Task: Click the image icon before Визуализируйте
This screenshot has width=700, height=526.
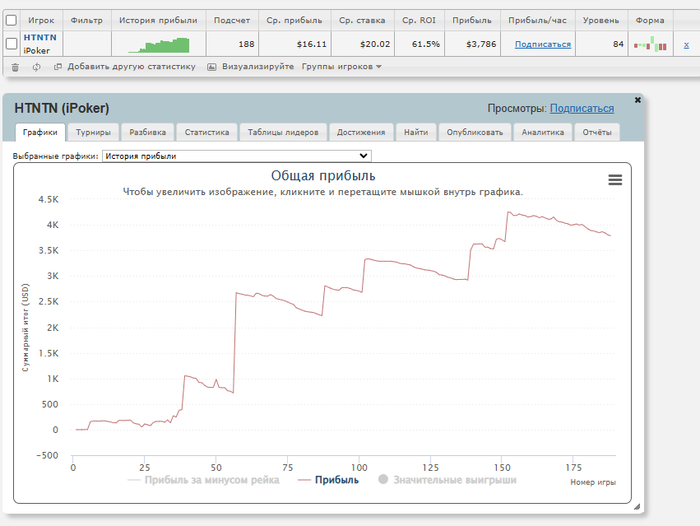Action: (x=212, y=67)
